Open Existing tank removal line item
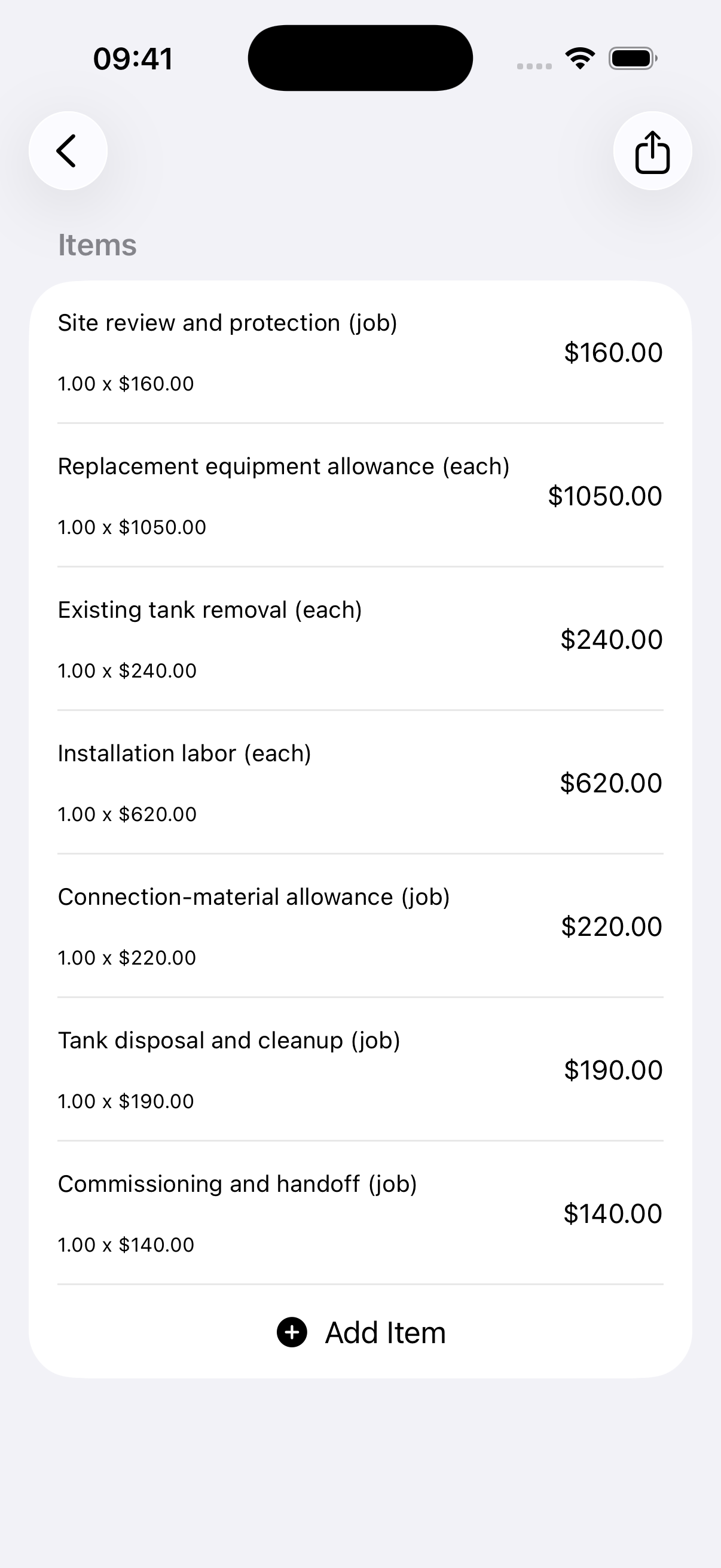 (360, 639)
